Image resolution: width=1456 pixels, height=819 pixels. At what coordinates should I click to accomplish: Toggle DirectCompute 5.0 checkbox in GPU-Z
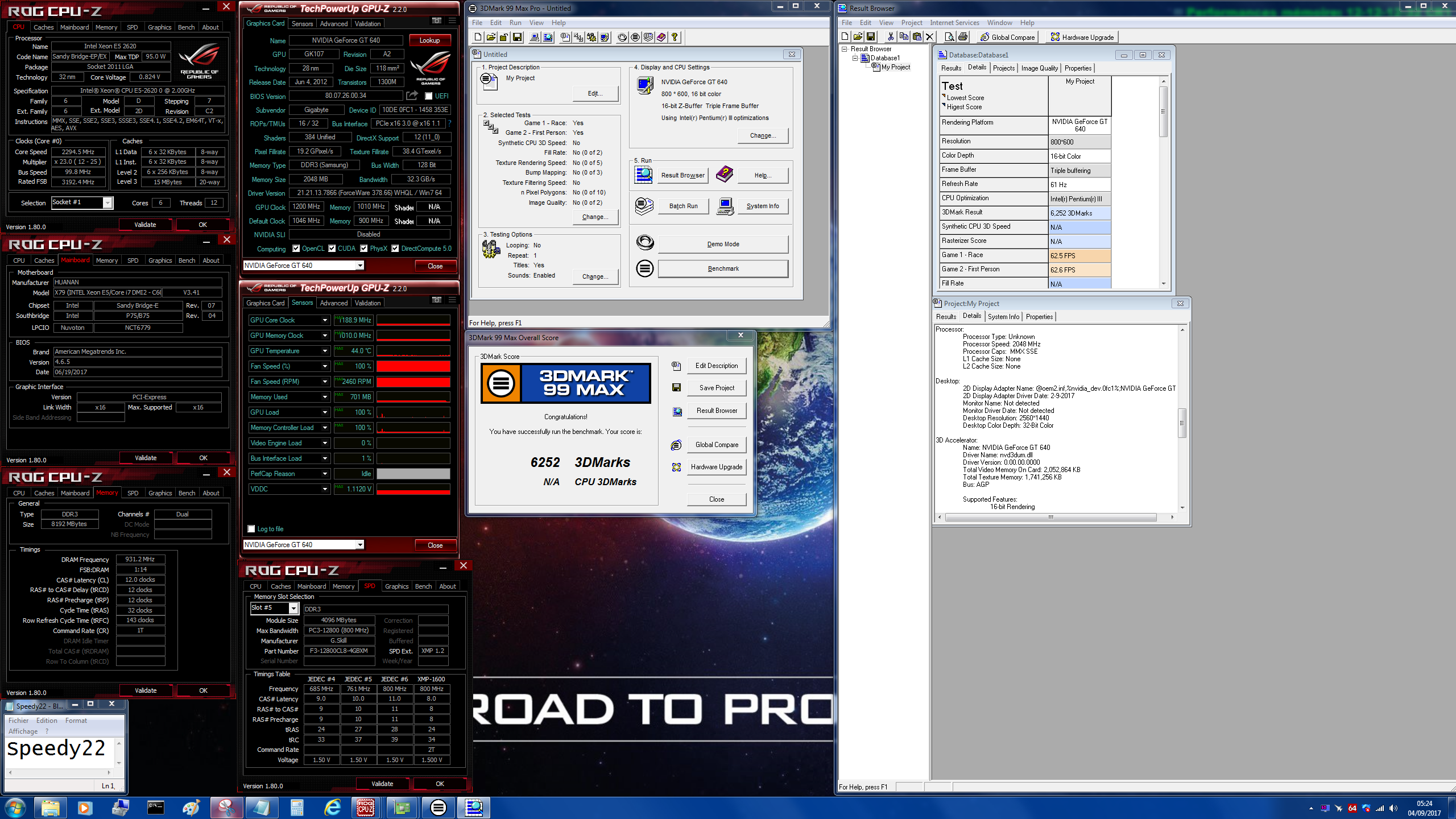pyautogui.click(x=395, y=249)
